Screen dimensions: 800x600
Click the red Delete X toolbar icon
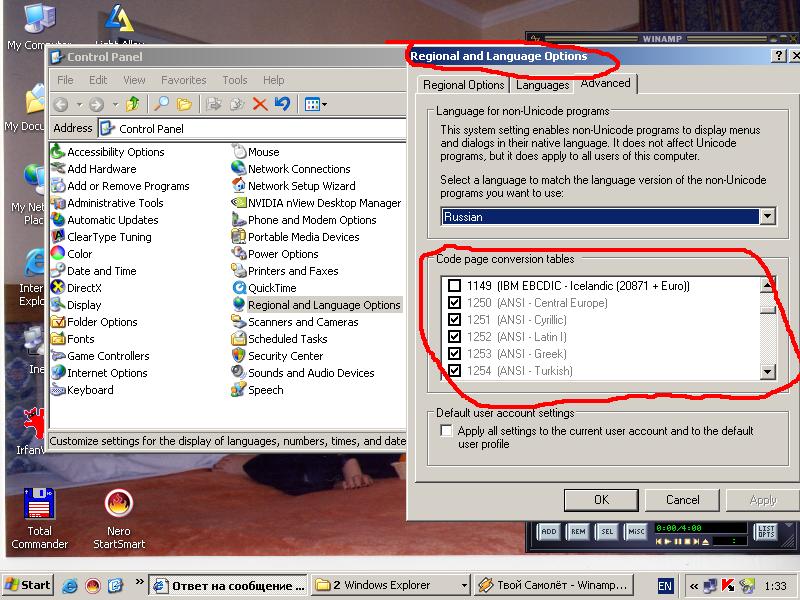coord(260,104)
